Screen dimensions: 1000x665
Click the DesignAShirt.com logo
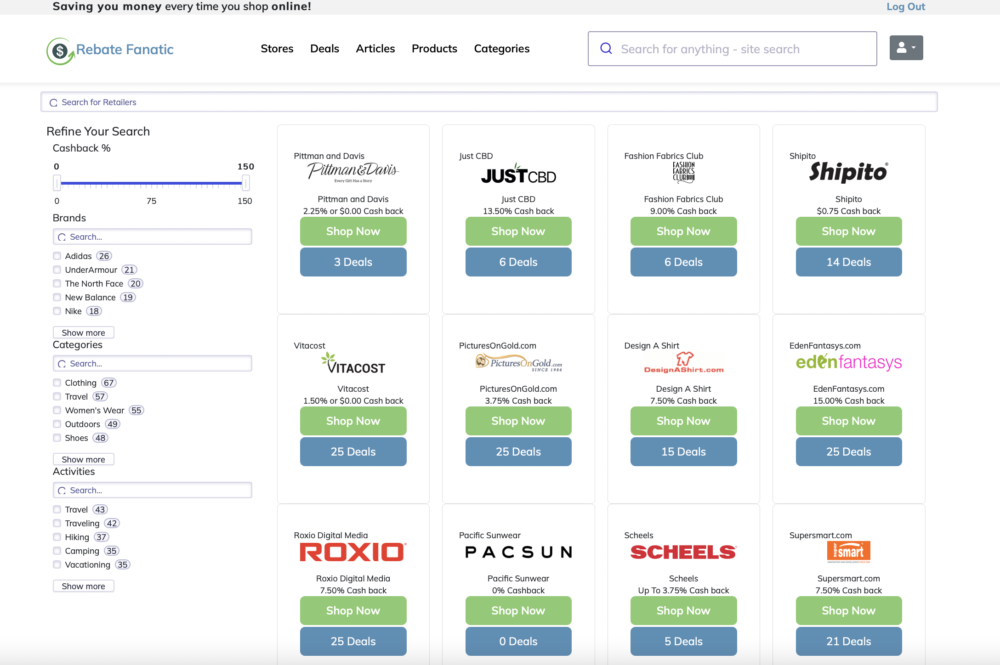click(683, 362)
